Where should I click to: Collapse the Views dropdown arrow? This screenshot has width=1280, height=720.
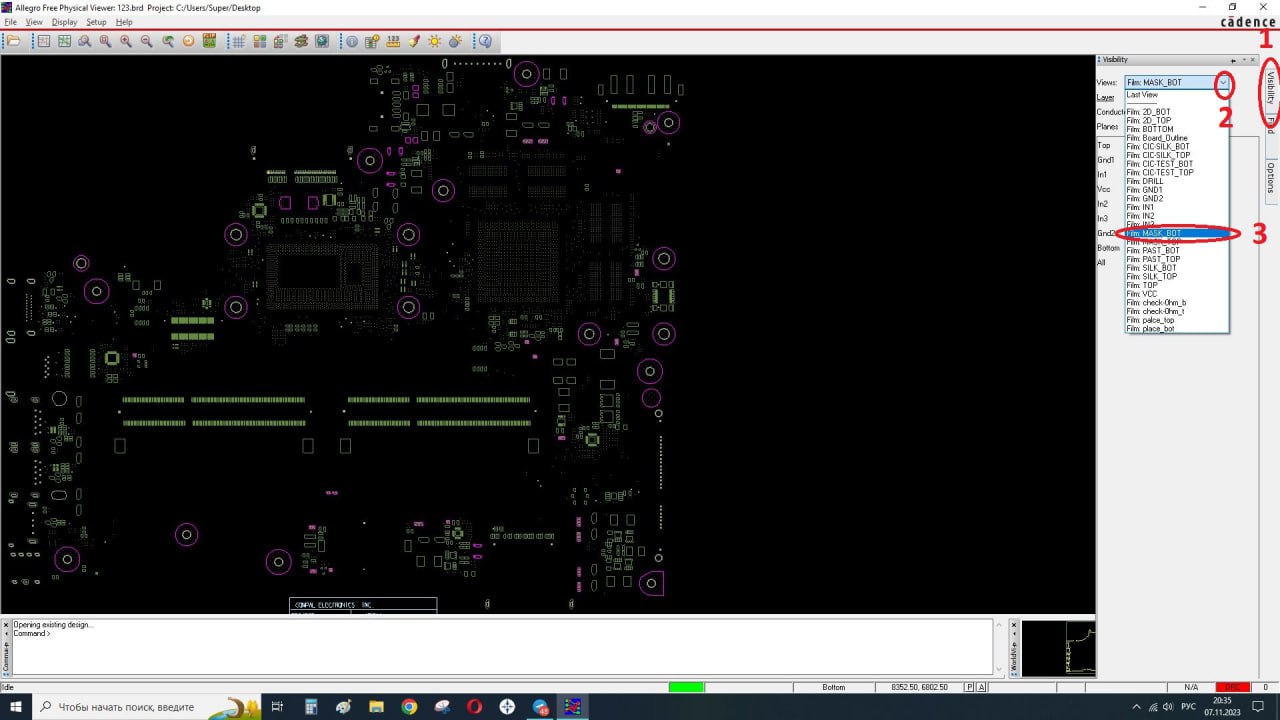pos(1223,83)
